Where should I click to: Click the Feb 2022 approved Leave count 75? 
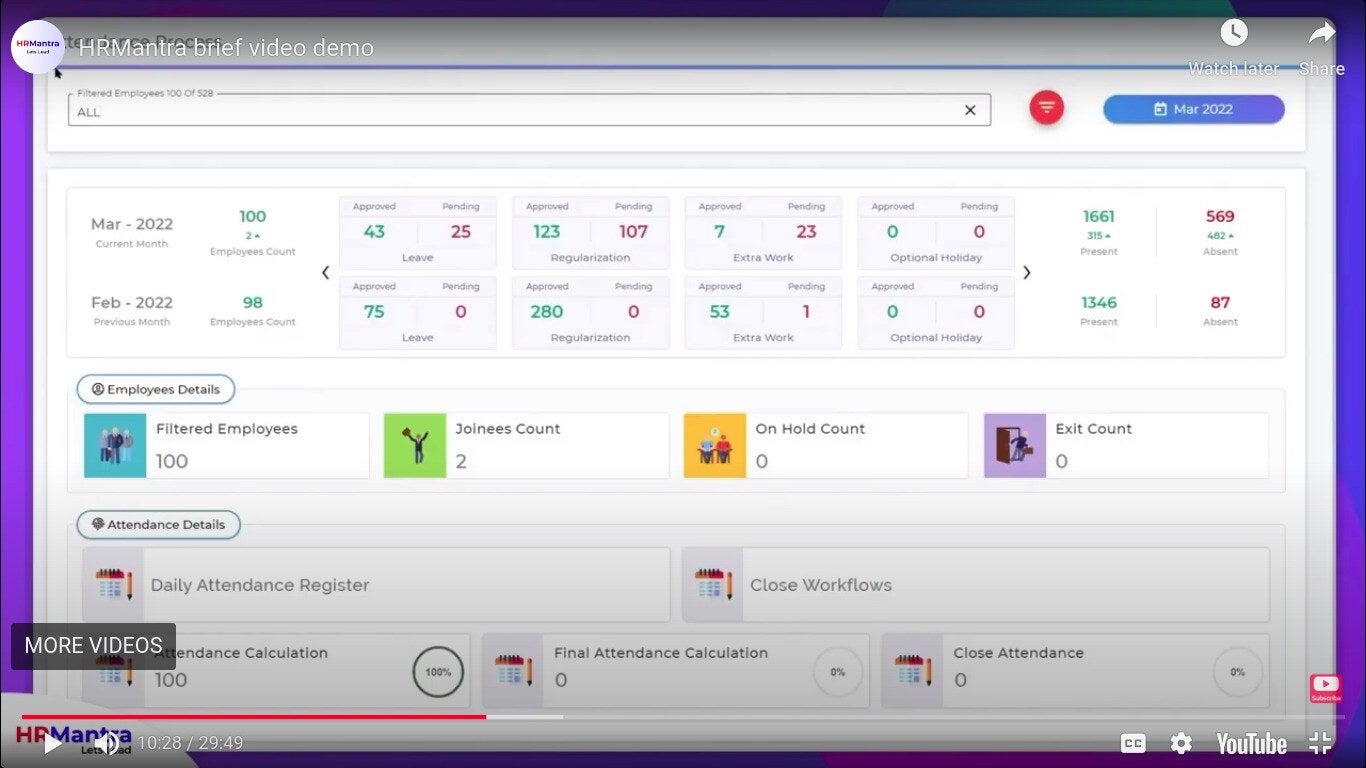pyautogui.click(x=374, y=311)
